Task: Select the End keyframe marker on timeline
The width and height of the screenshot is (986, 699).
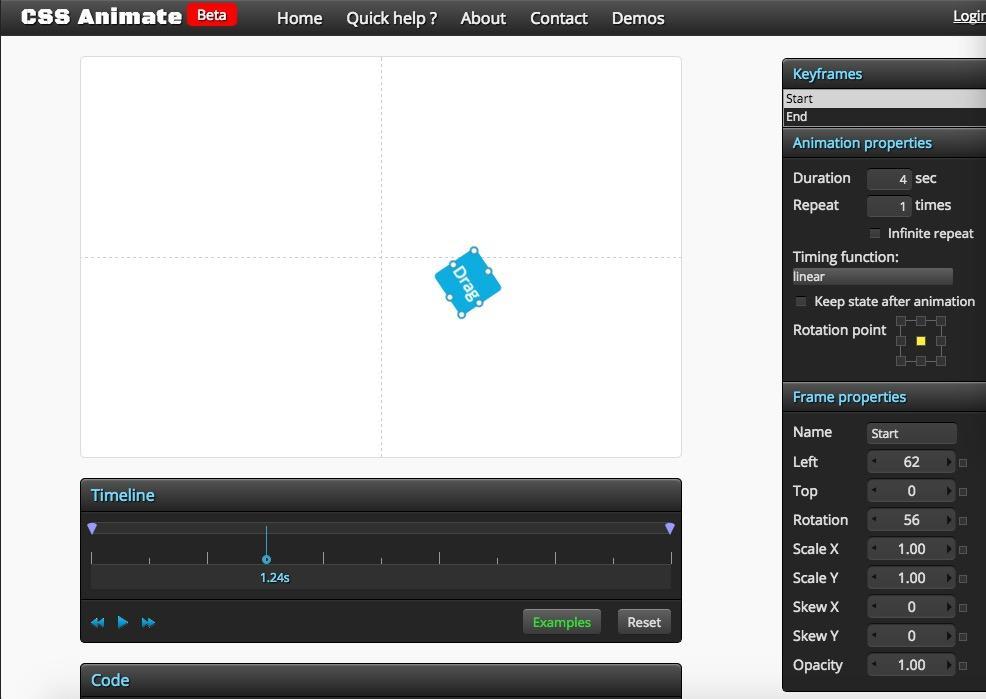Action: pos(670,528)
